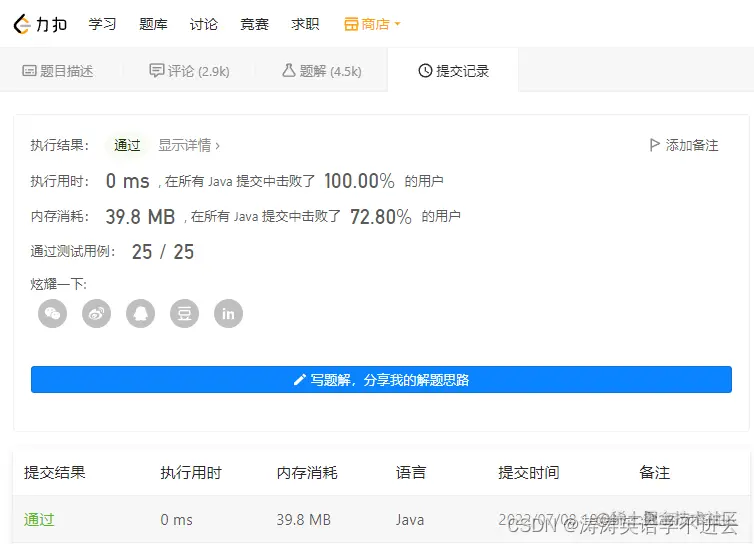Switch to the 题解 (4.5k) tab

tap(321, 71)
